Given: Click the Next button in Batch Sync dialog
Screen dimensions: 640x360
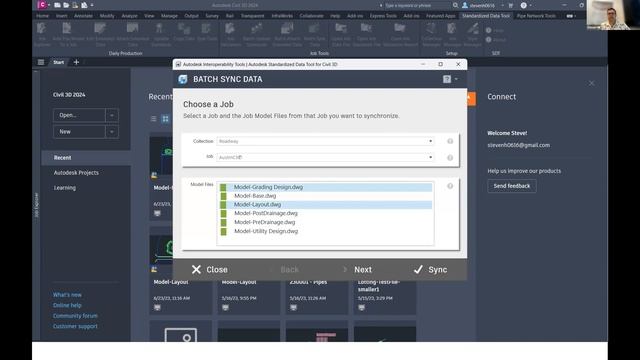Looking at the screenshot, I should (358, 270).
